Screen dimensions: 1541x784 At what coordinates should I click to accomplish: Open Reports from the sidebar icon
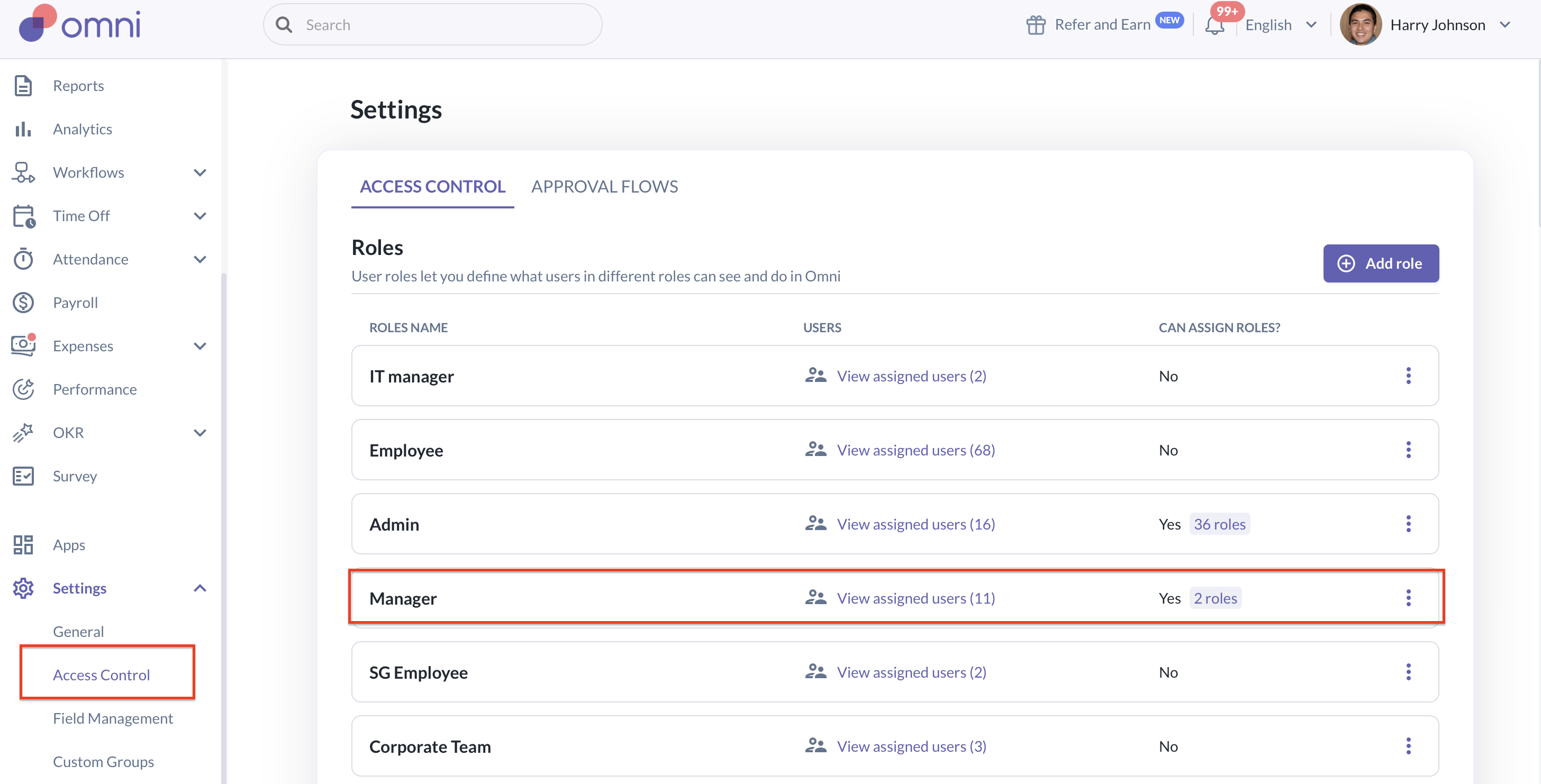pyautogui.click(x=23, y=86)
